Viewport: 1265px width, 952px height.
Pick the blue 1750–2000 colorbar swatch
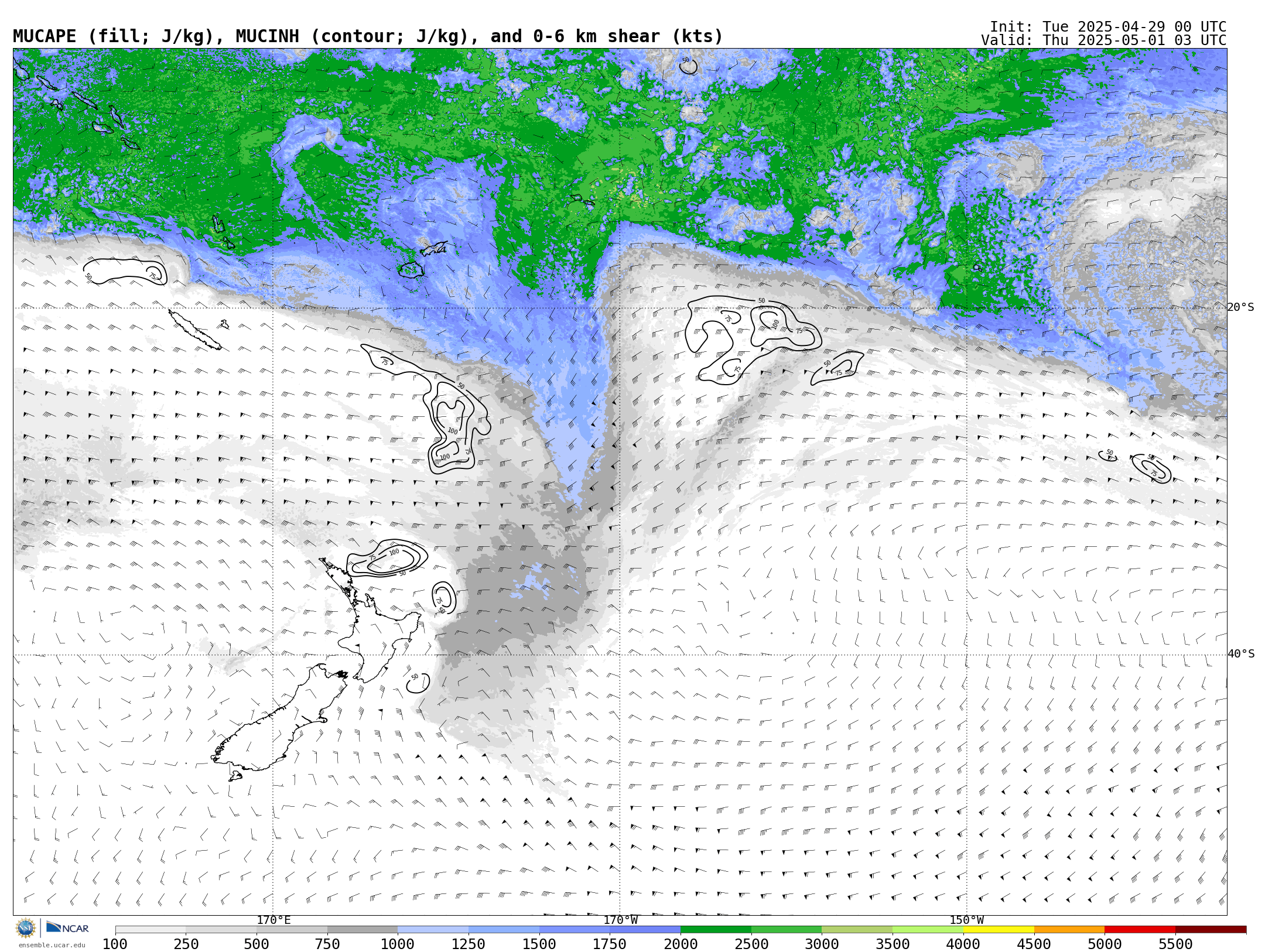pyautogui.click(x=645, y=930)
